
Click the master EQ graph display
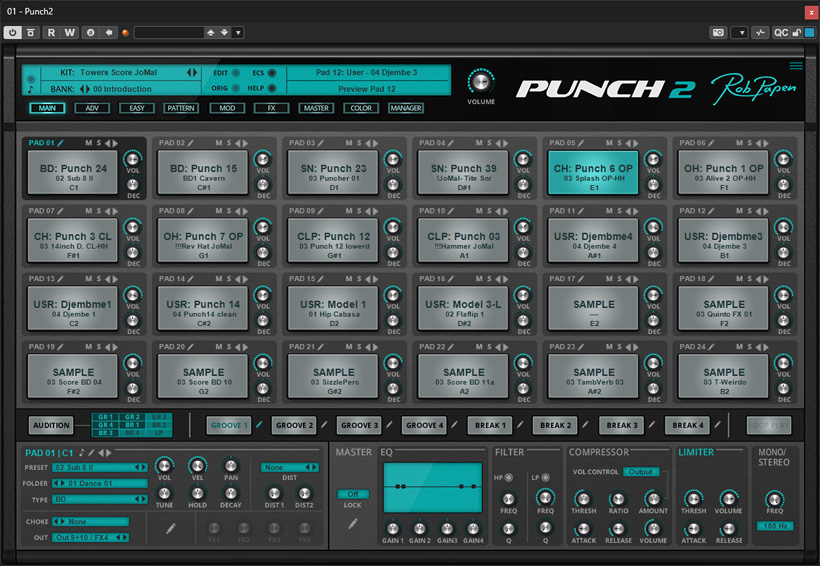click(432, 488)
